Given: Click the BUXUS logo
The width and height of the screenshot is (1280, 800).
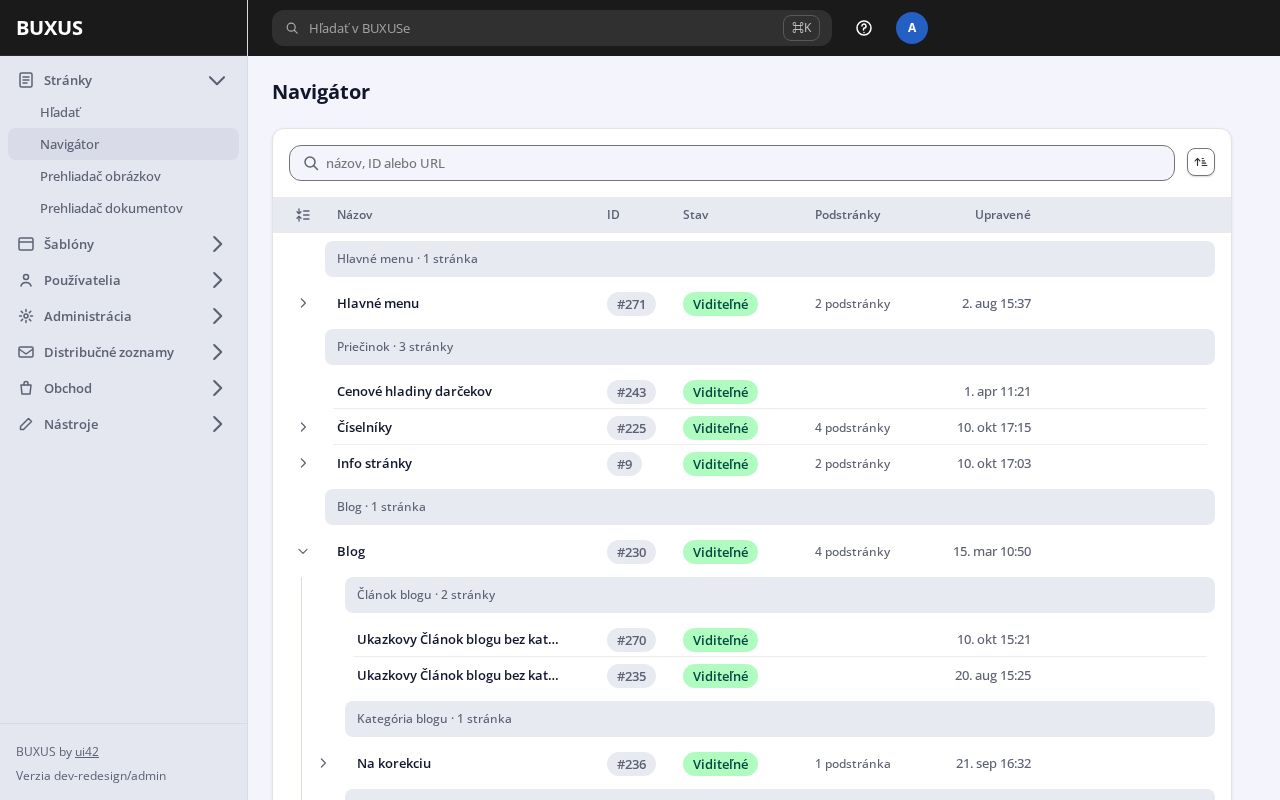Looking at the screenshot, I should click(49, 28).
